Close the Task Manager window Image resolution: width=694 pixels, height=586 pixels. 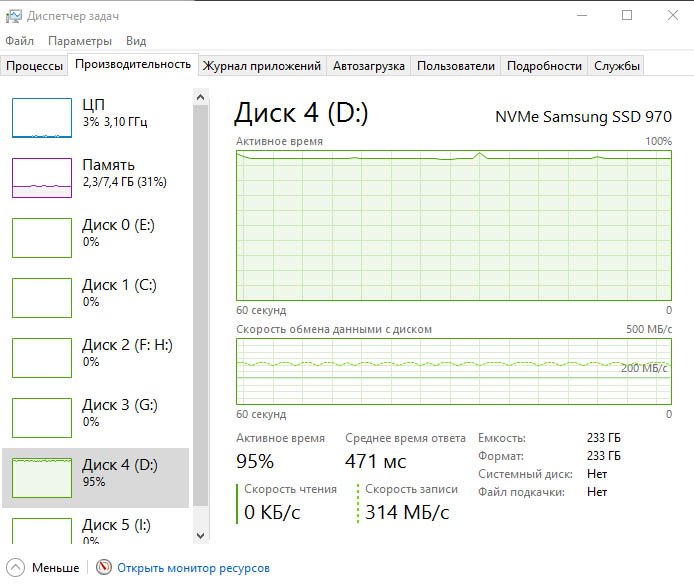click(x=673, y=15)
